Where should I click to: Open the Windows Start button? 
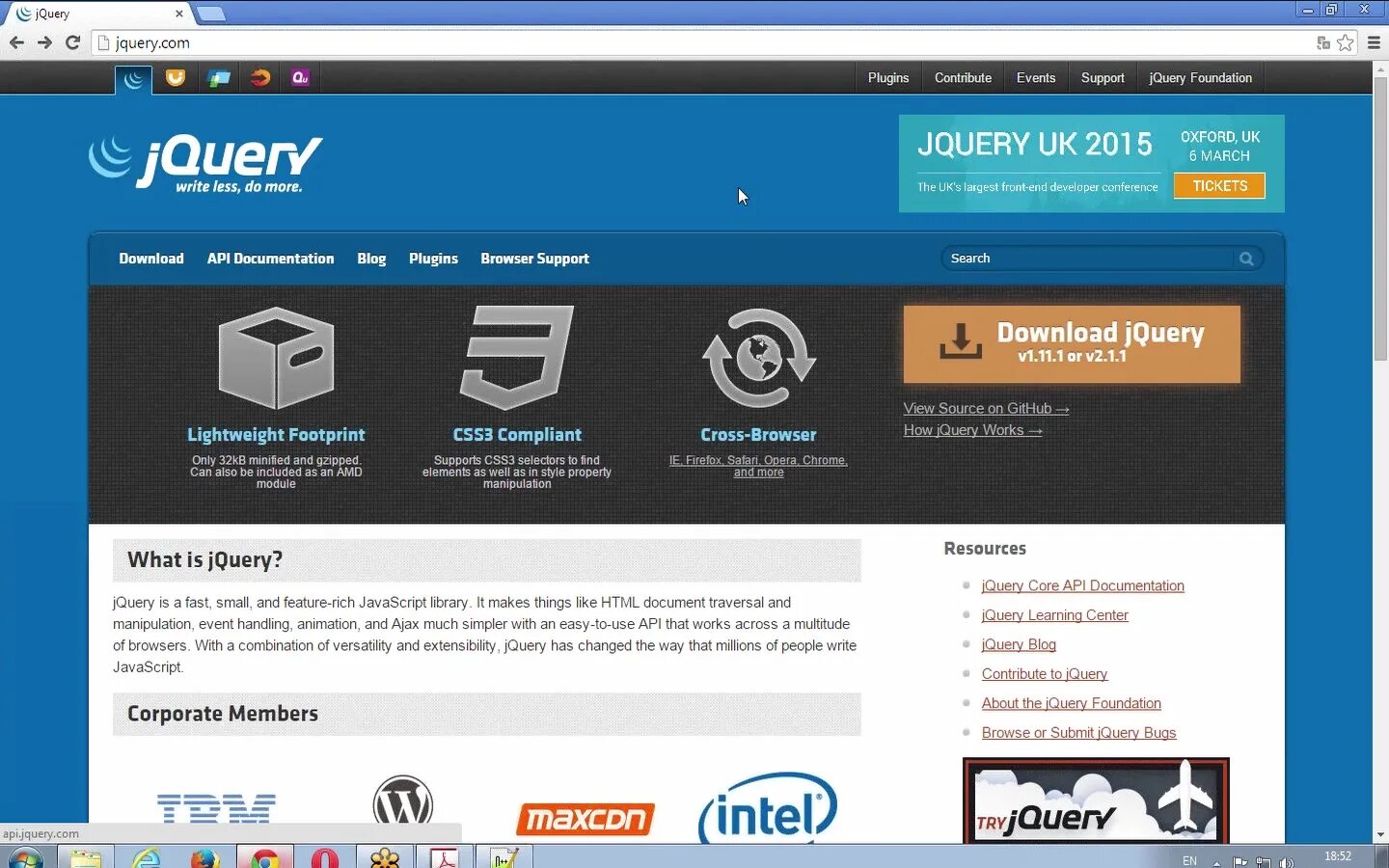tap(25, 857)
